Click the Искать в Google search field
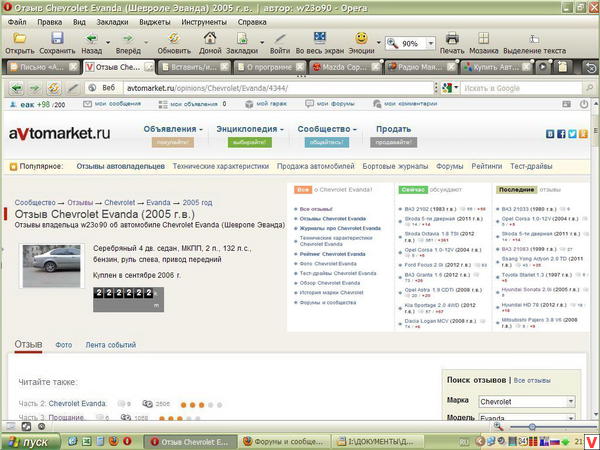Screen dimensions: 600x450 pos(521,88)
